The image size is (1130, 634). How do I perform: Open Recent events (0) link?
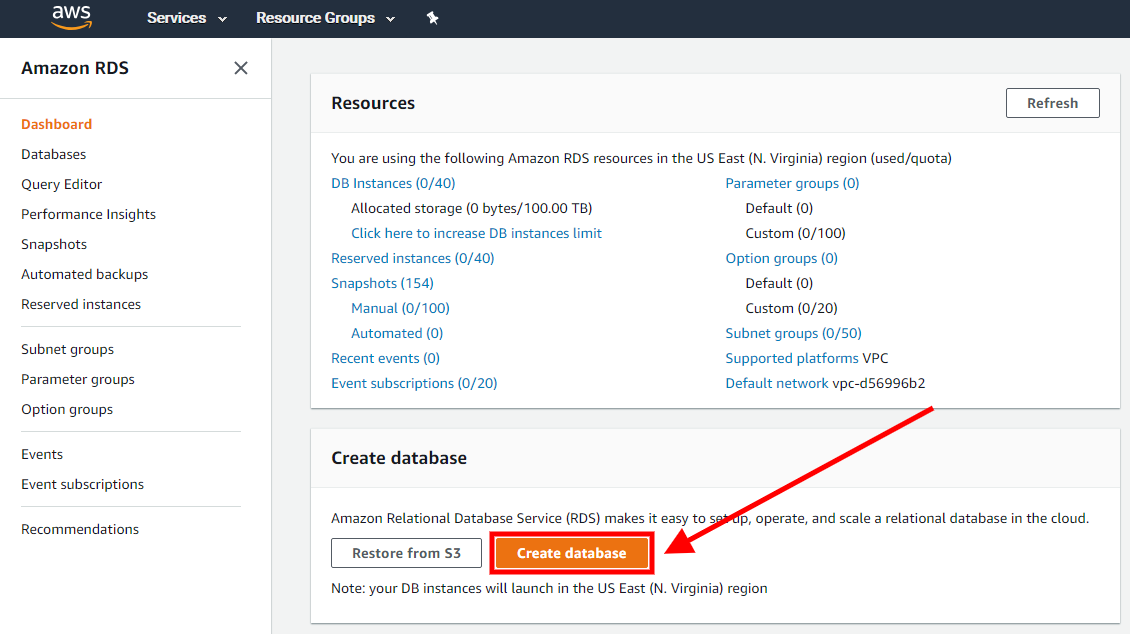[x=385, y=358]
